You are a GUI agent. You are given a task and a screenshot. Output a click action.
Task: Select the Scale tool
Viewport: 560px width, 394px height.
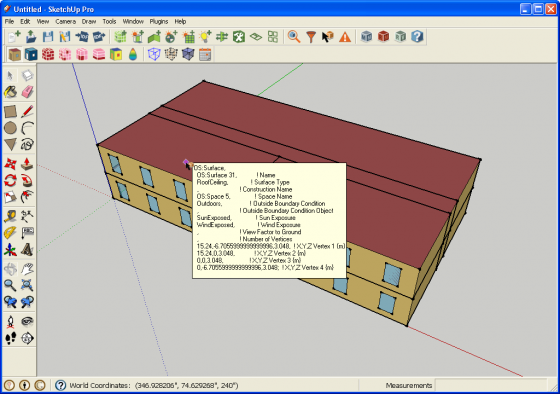coord(10,197)
